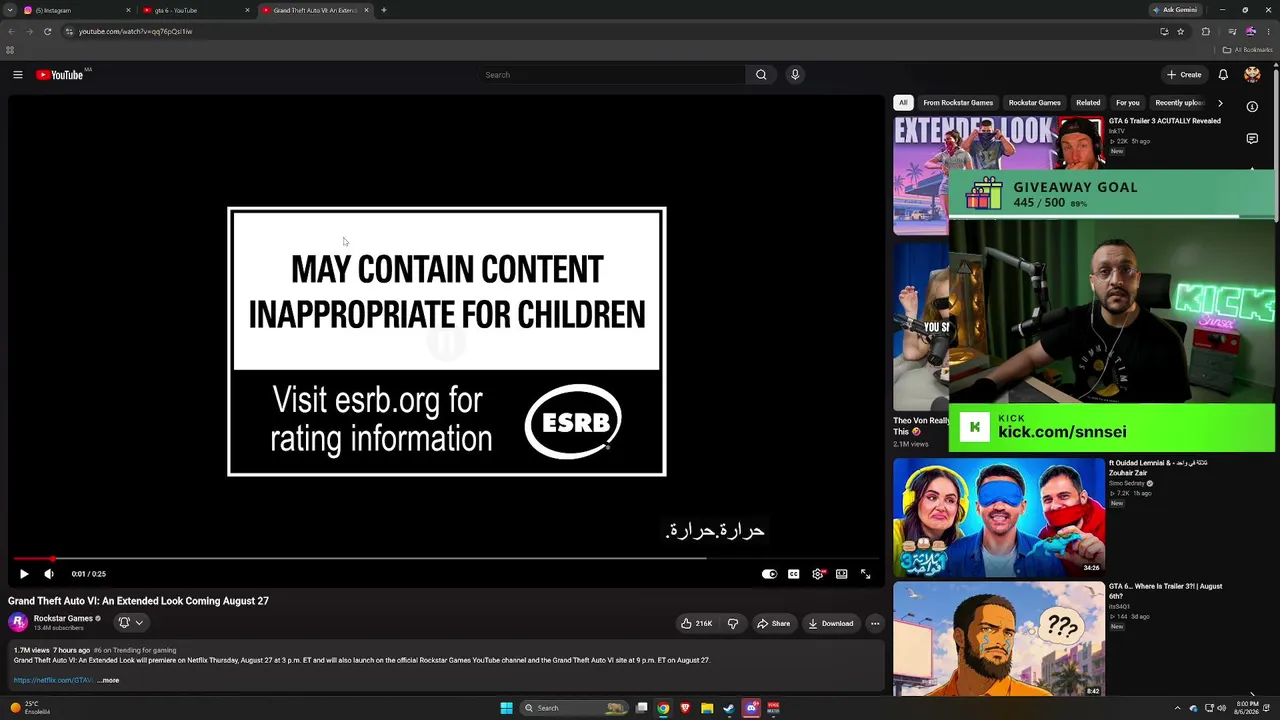Click the YouTube search magnifier button
This screenshot has height=720, width=1280.
761,75
